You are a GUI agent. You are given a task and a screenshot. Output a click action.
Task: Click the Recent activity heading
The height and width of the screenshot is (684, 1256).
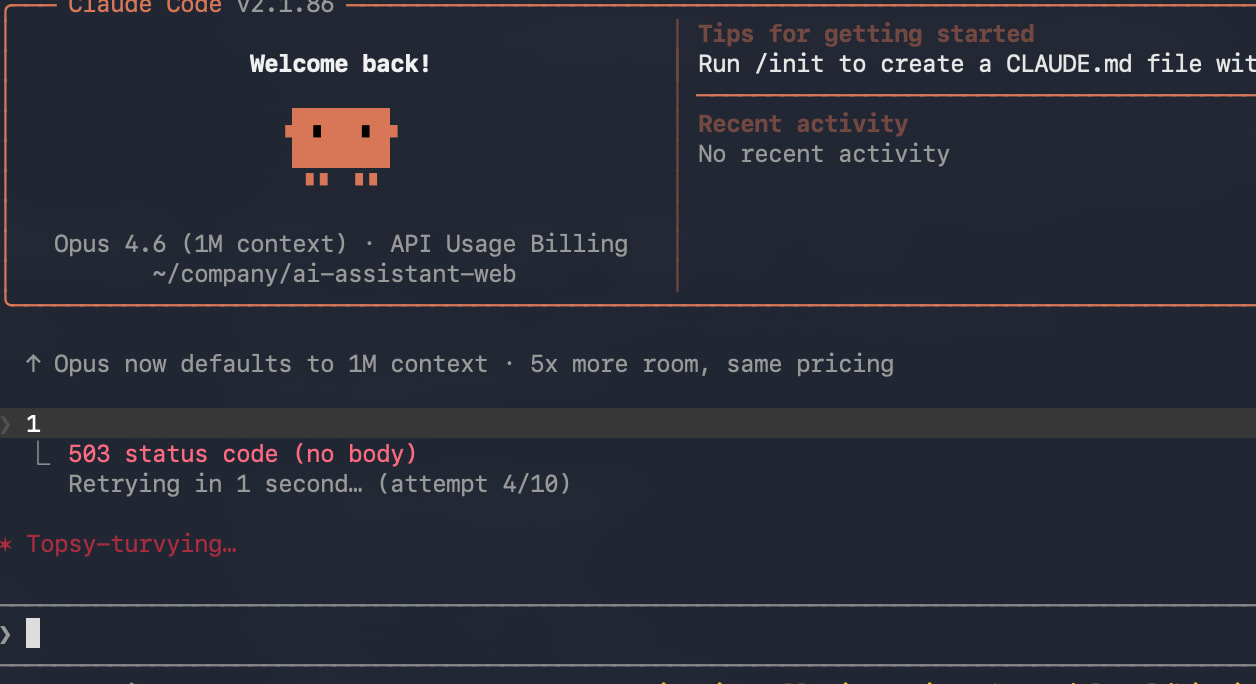coord(803,124)
